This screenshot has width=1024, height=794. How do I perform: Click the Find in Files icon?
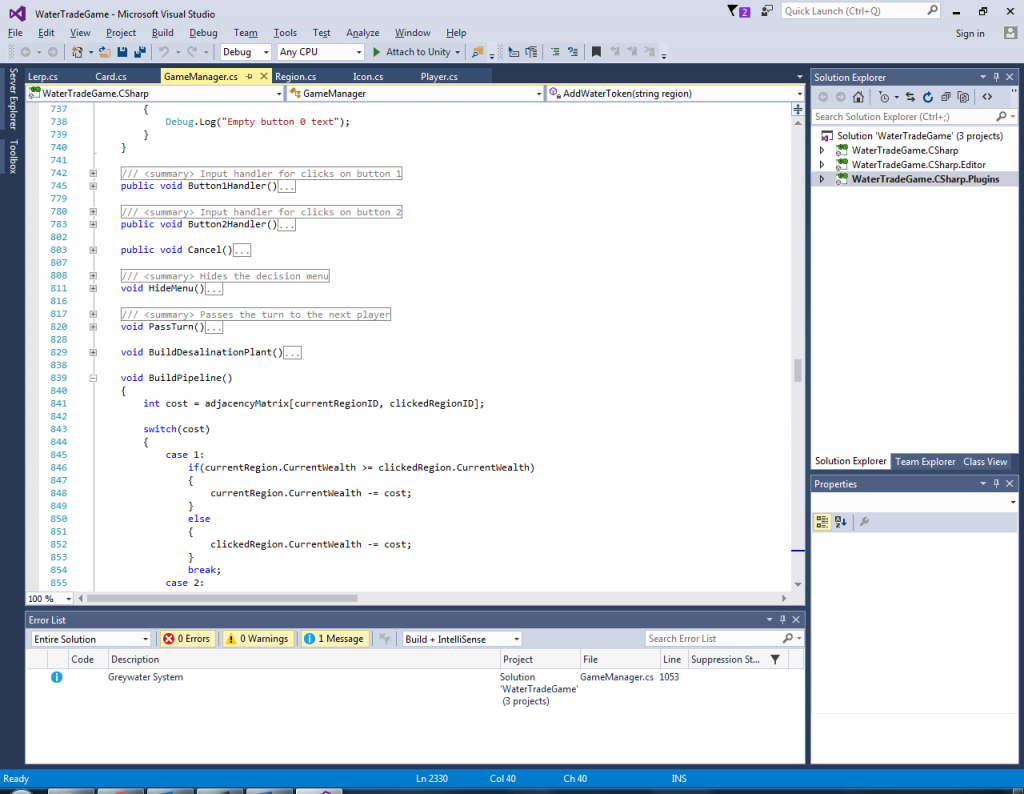pos(477,52)
